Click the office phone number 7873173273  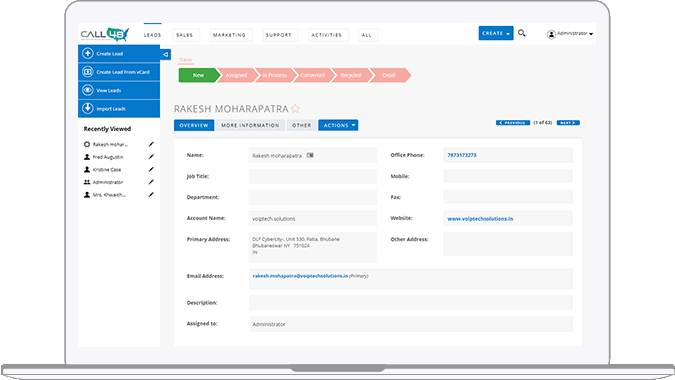tap(461, 155)
